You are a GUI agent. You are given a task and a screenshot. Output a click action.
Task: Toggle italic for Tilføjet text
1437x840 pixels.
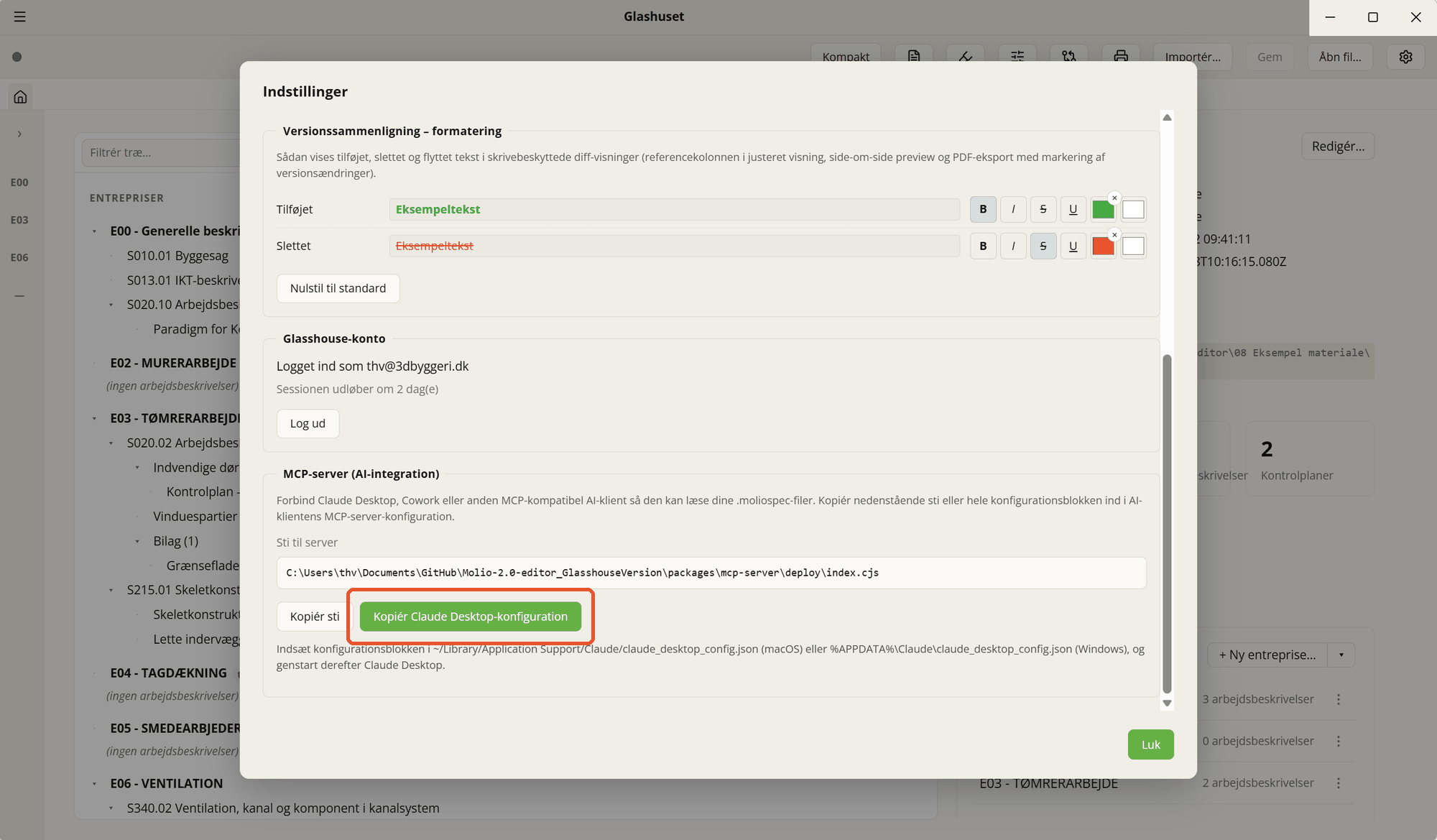[1013, 209]
